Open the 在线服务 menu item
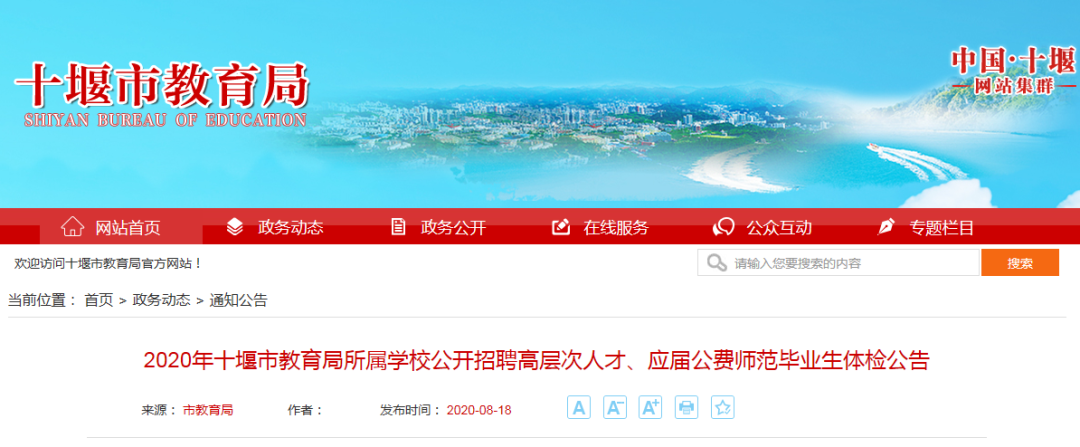 (616, 227)
